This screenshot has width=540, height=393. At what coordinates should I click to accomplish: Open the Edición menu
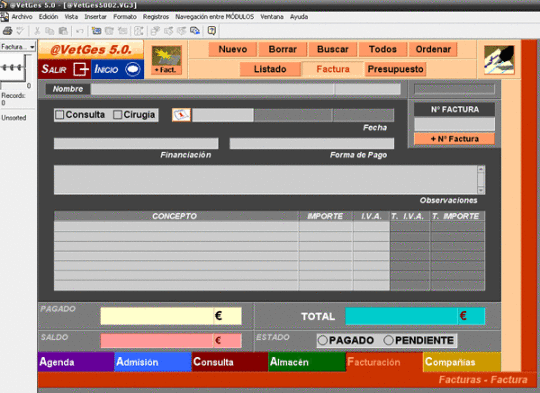pyautogui.click(x=48, y=17)
